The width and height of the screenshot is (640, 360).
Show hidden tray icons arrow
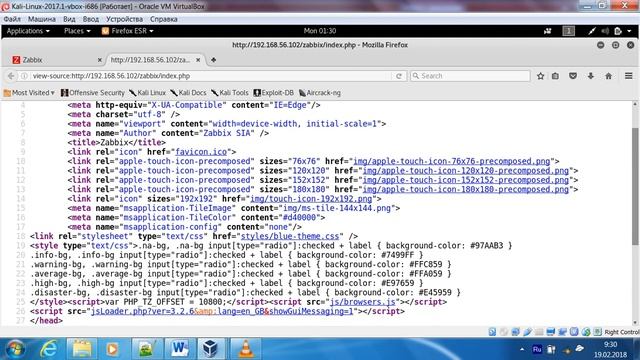coord(522,349)
